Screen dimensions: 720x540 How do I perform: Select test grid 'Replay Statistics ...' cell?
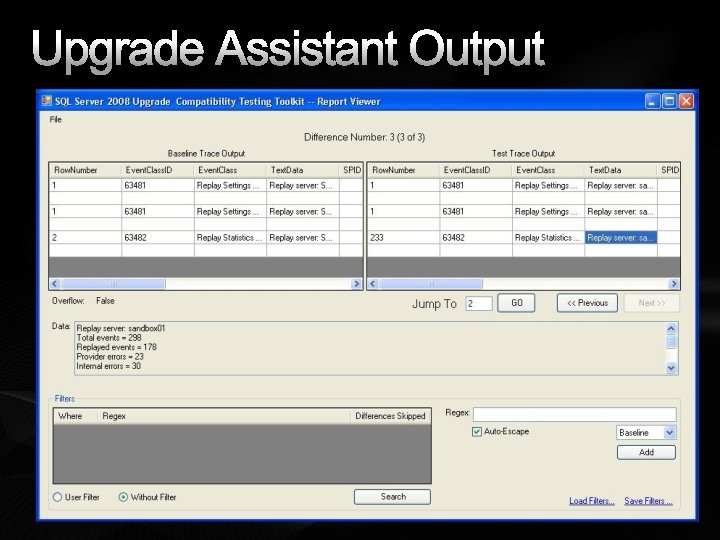pyautogui.click(x=548, y=237)
